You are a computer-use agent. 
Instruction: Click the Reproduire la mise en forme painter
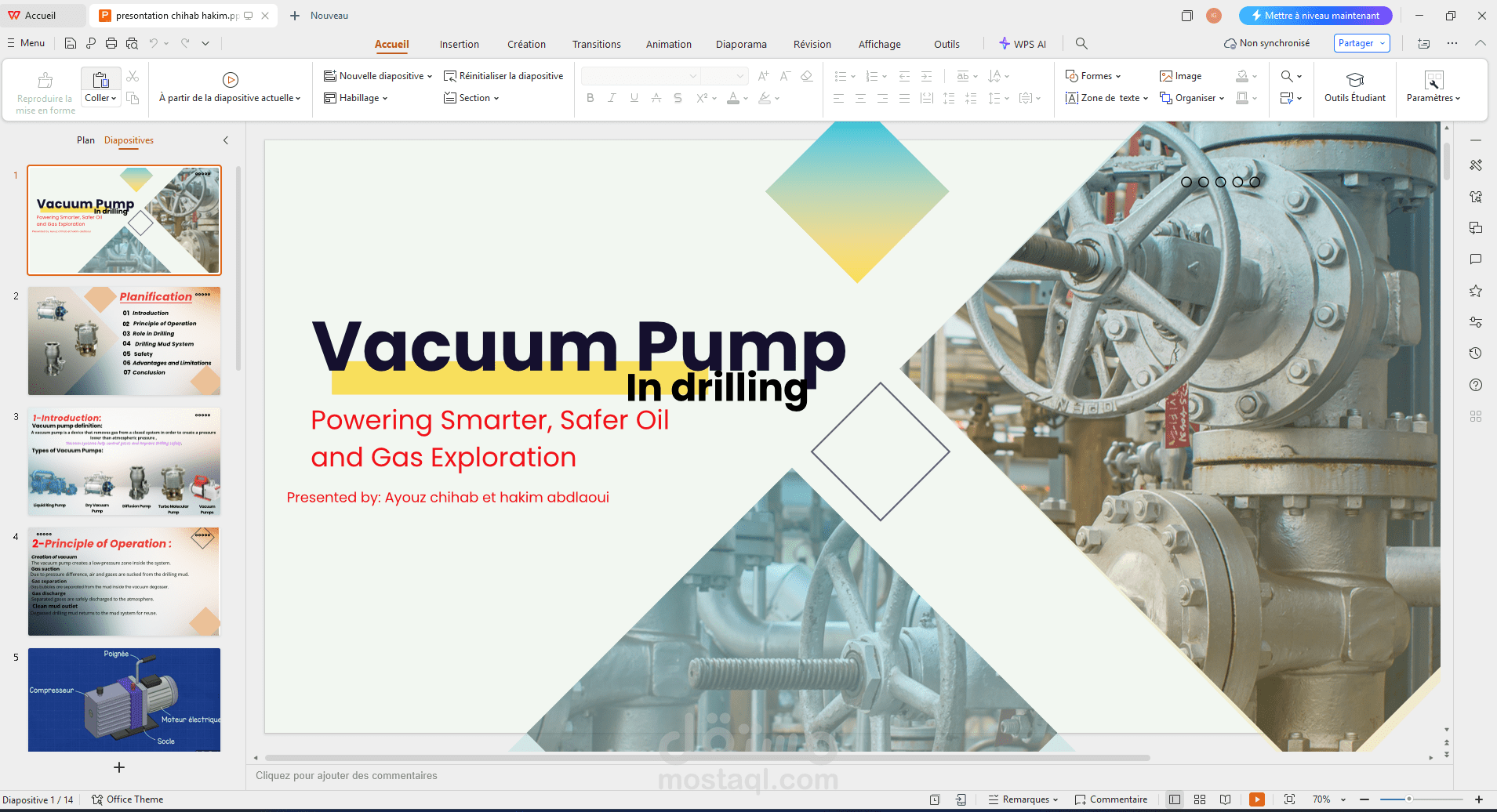click(46, 93)
